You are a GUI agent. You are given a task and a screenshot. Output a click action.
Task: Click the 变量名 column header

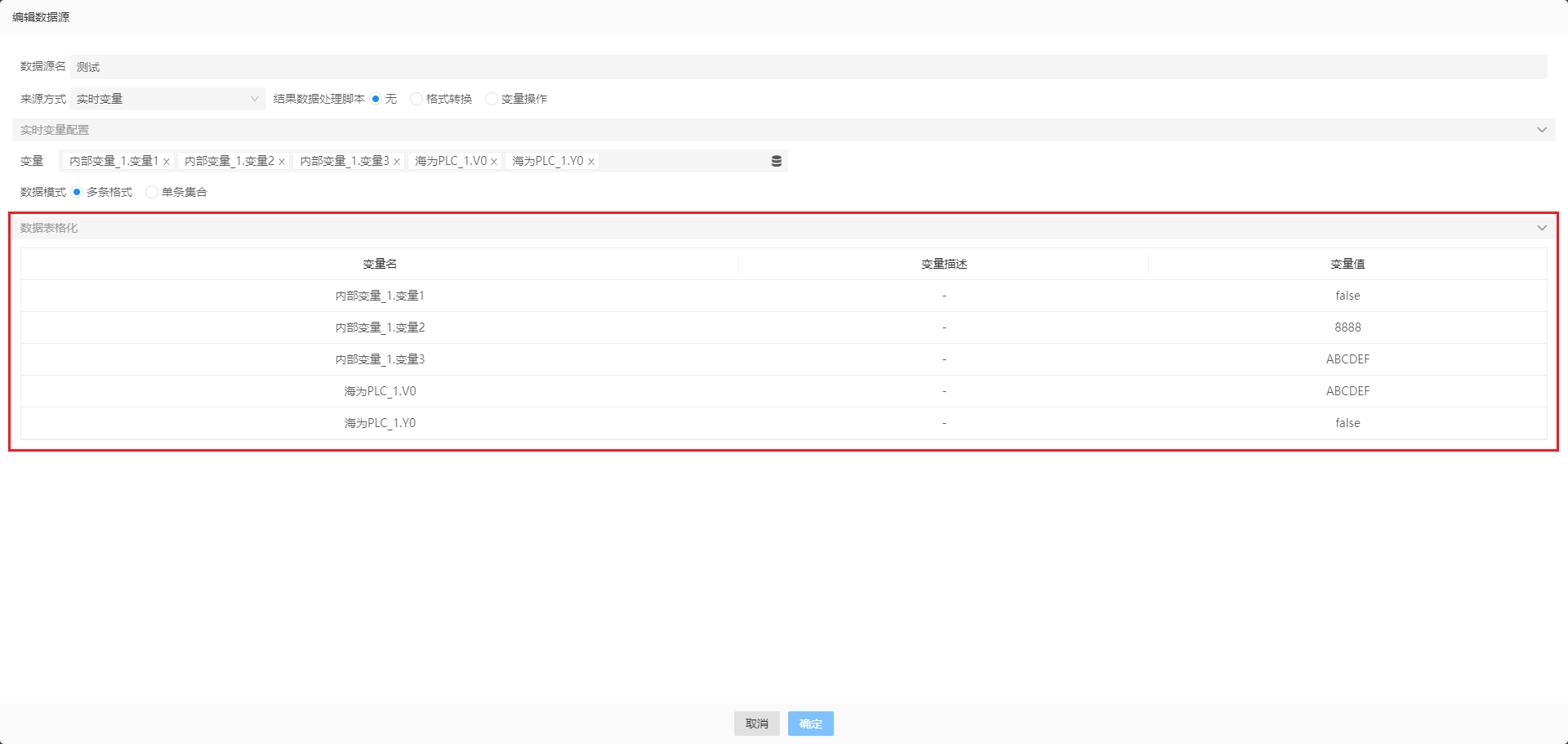380,264
